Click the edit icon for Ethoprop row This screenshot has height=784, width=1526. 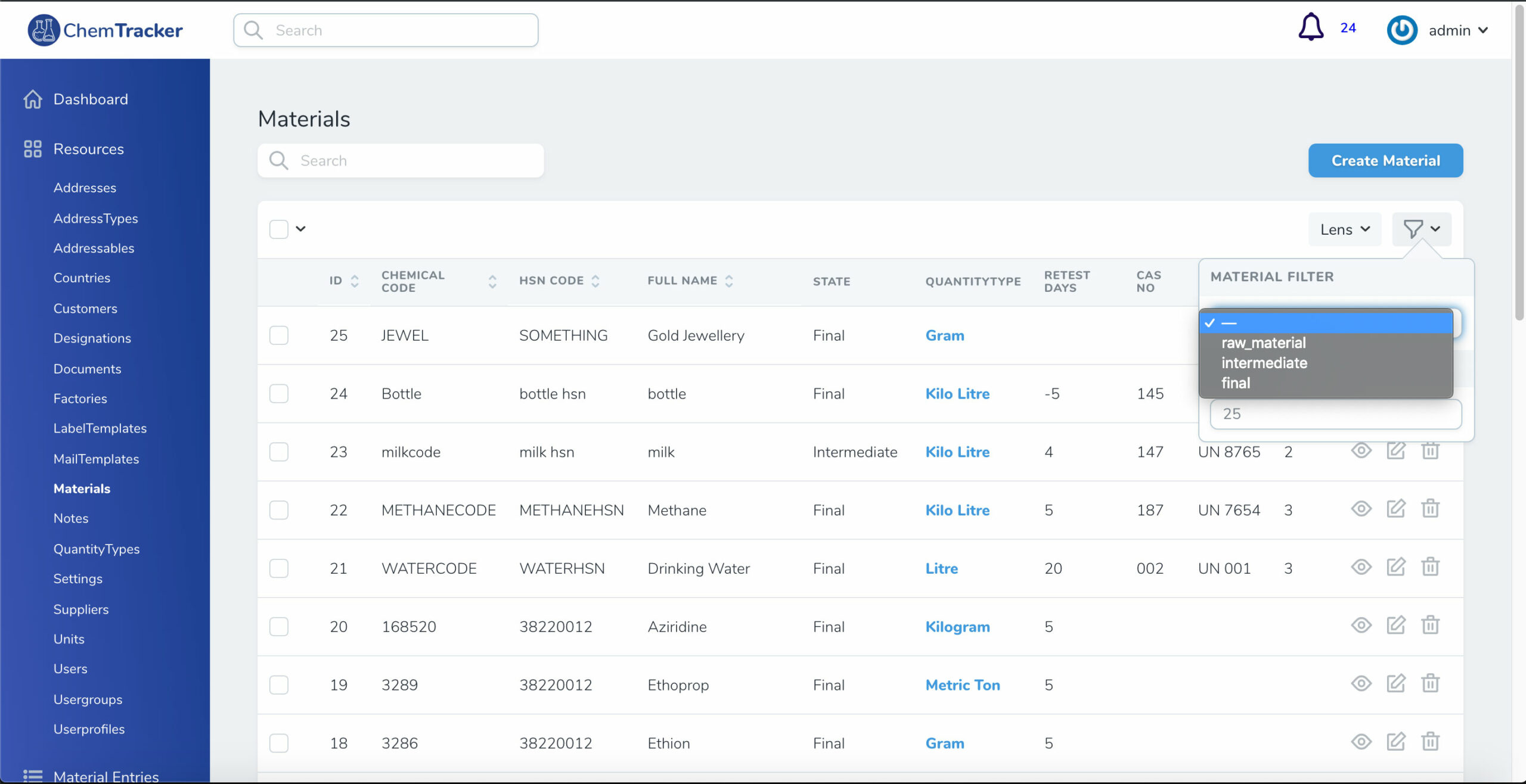pos(1395,684)
